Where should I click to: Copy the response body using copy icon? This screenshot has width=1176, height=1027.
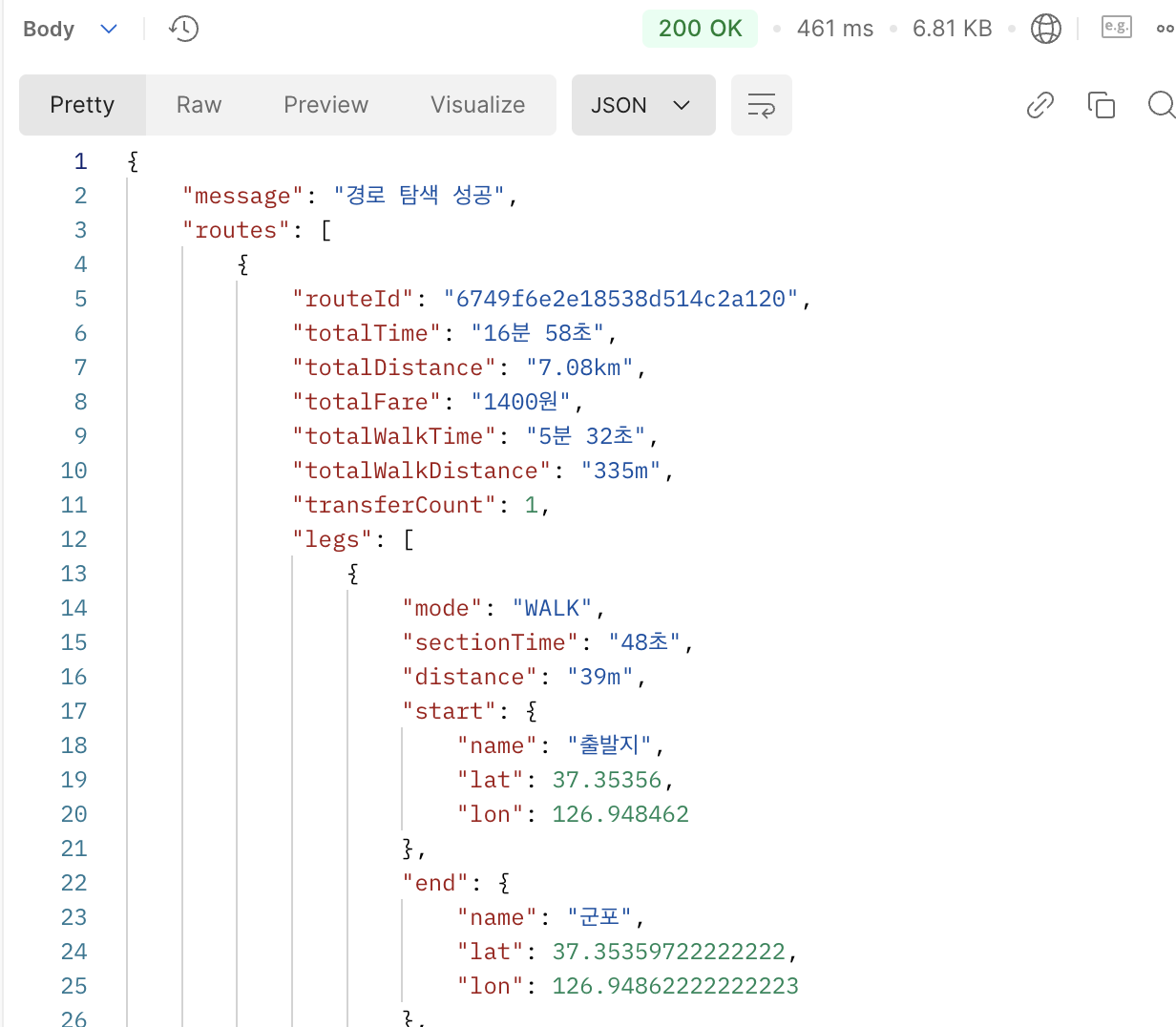coord(1102,105)
